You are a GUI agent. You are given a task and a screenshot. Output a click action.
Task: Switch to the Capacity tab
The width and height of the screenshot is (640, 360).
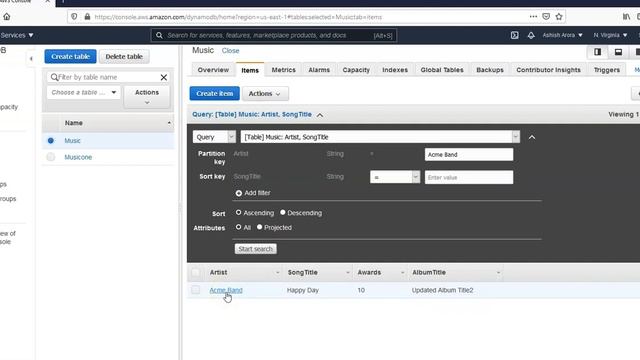(356, 70)
